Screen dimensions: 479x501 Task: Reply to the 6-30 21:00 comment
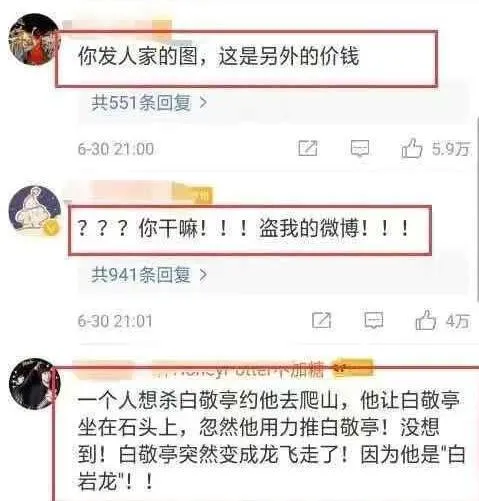coord(360,148)
